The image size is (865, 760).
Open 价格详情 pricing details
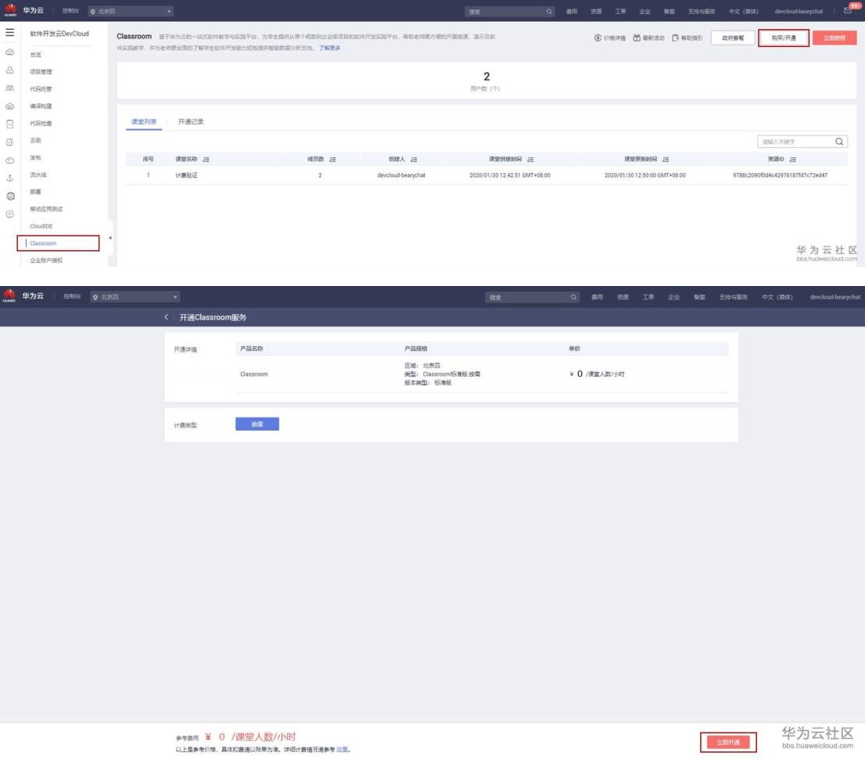(610, 38)
